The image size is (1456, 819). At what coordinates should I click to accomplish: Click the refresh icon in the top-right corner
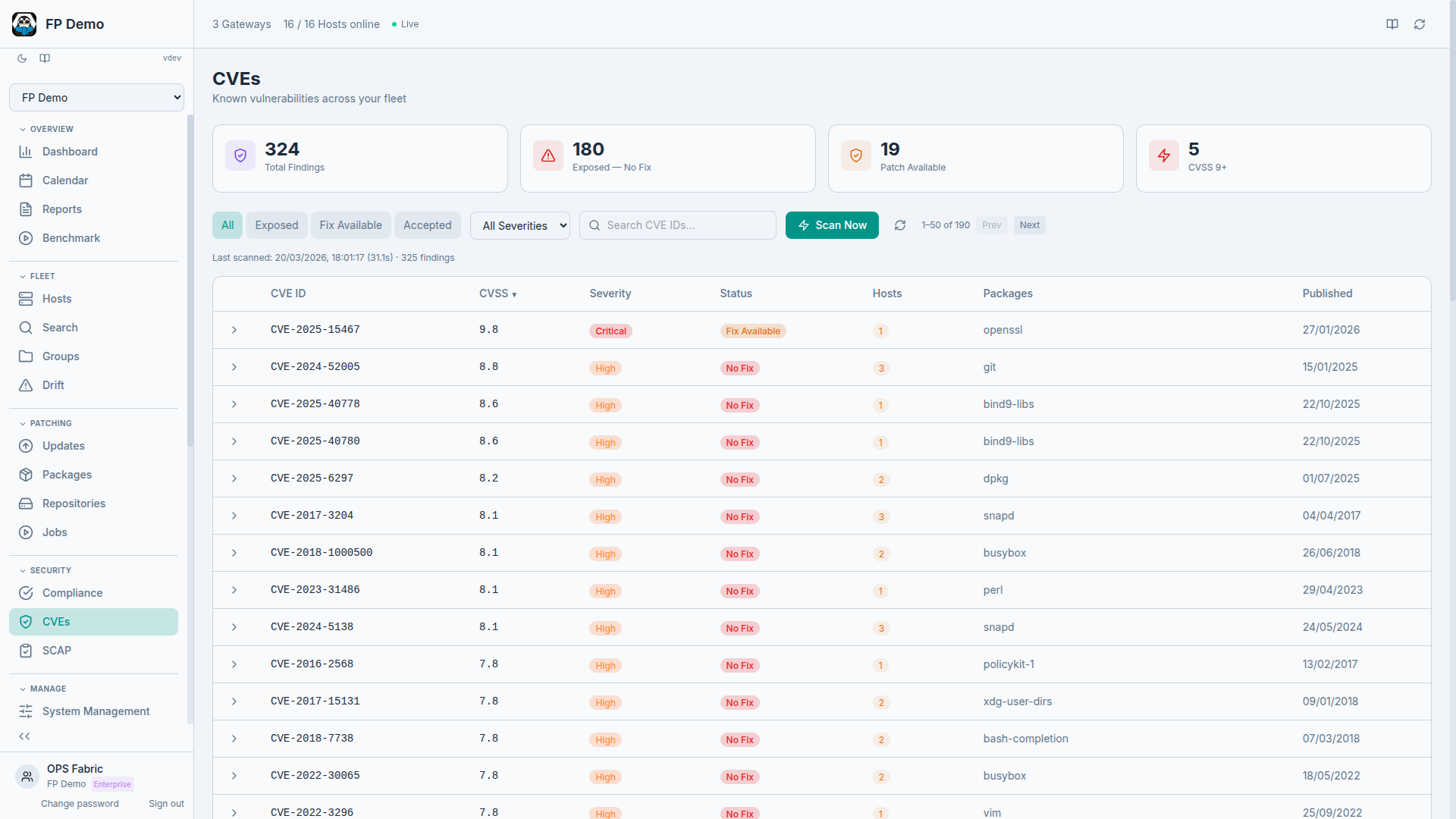point(1420,24)
